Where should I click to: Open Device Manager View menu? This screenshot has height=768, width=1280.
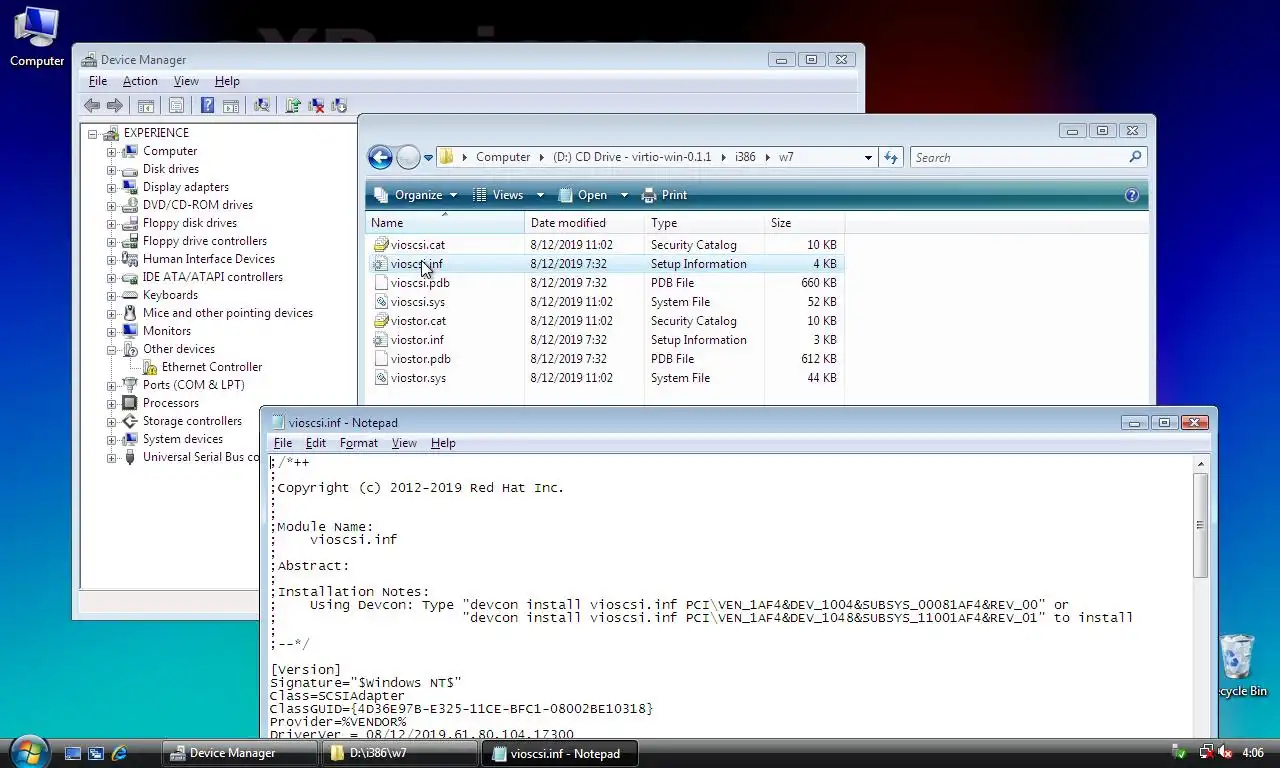[186, 81]
